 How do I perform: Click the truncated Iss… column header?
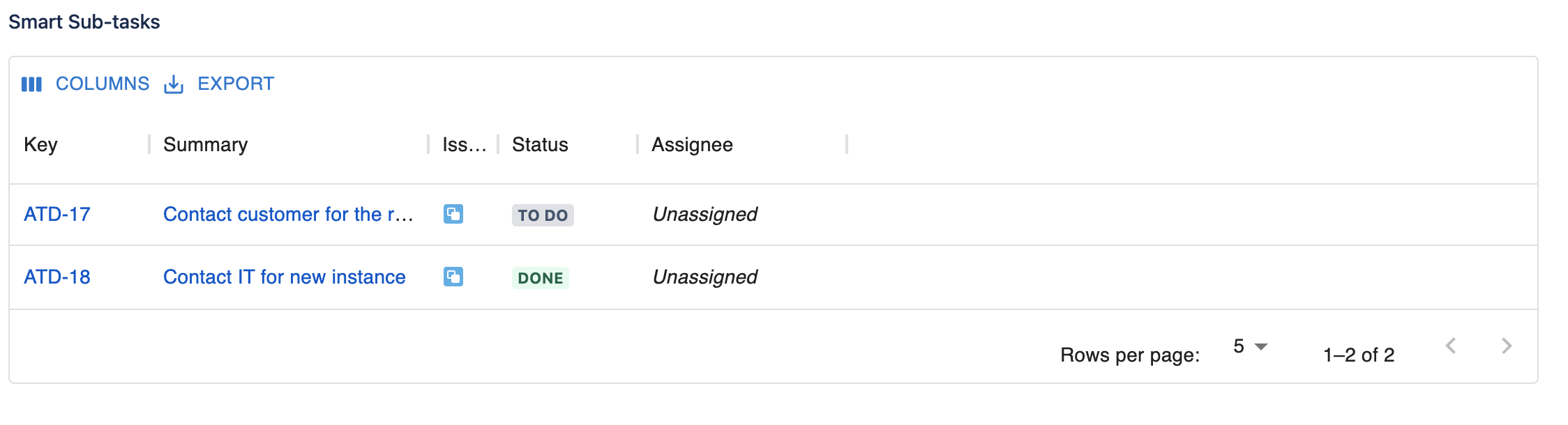pyautogui.click(x=464, y=144)
